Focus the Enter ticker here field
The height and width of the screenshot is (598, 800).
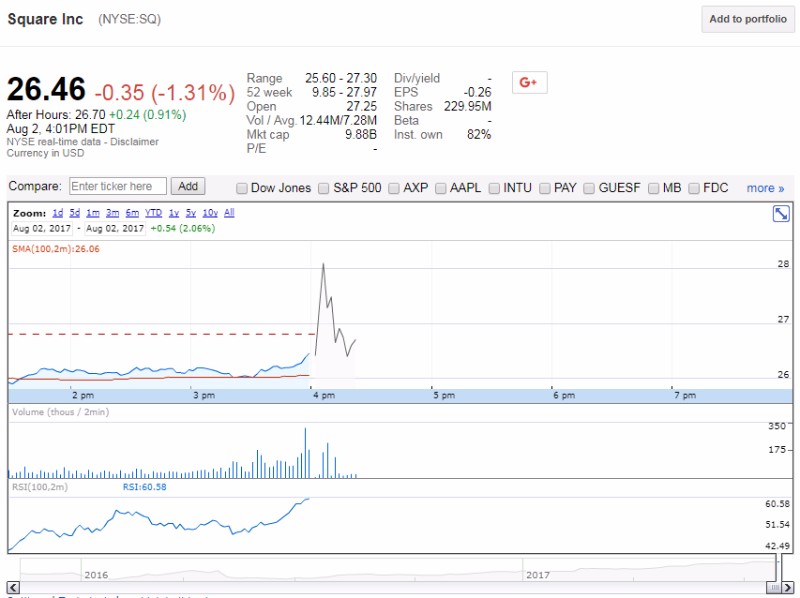(118, 186)
